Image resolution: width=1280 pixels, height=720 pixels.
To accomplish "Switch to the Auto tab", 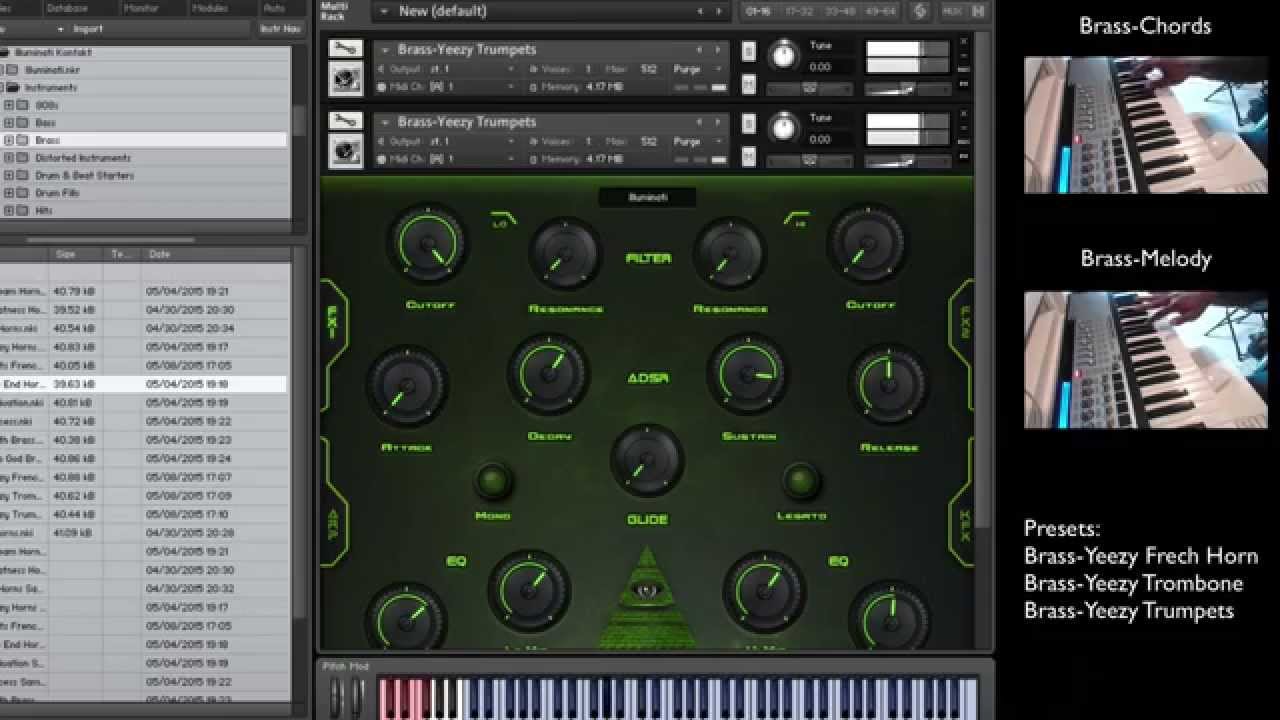I will point(273,8).
